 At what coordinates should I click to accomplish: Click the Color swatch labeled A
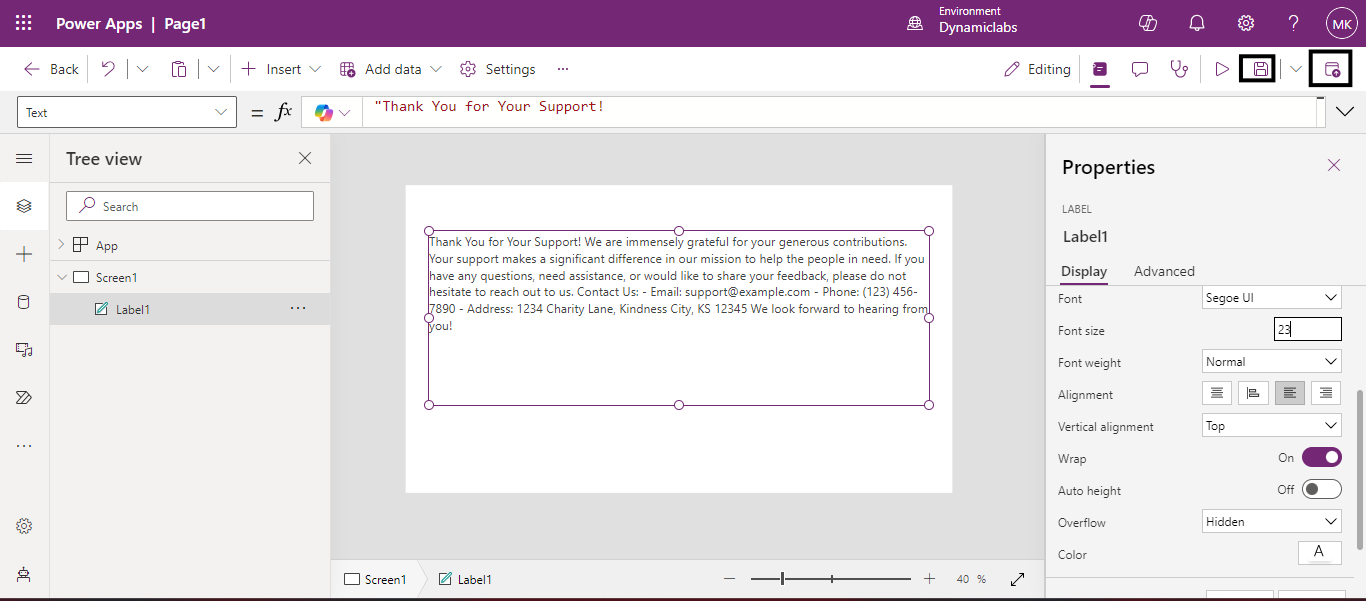click(1319, 553)
